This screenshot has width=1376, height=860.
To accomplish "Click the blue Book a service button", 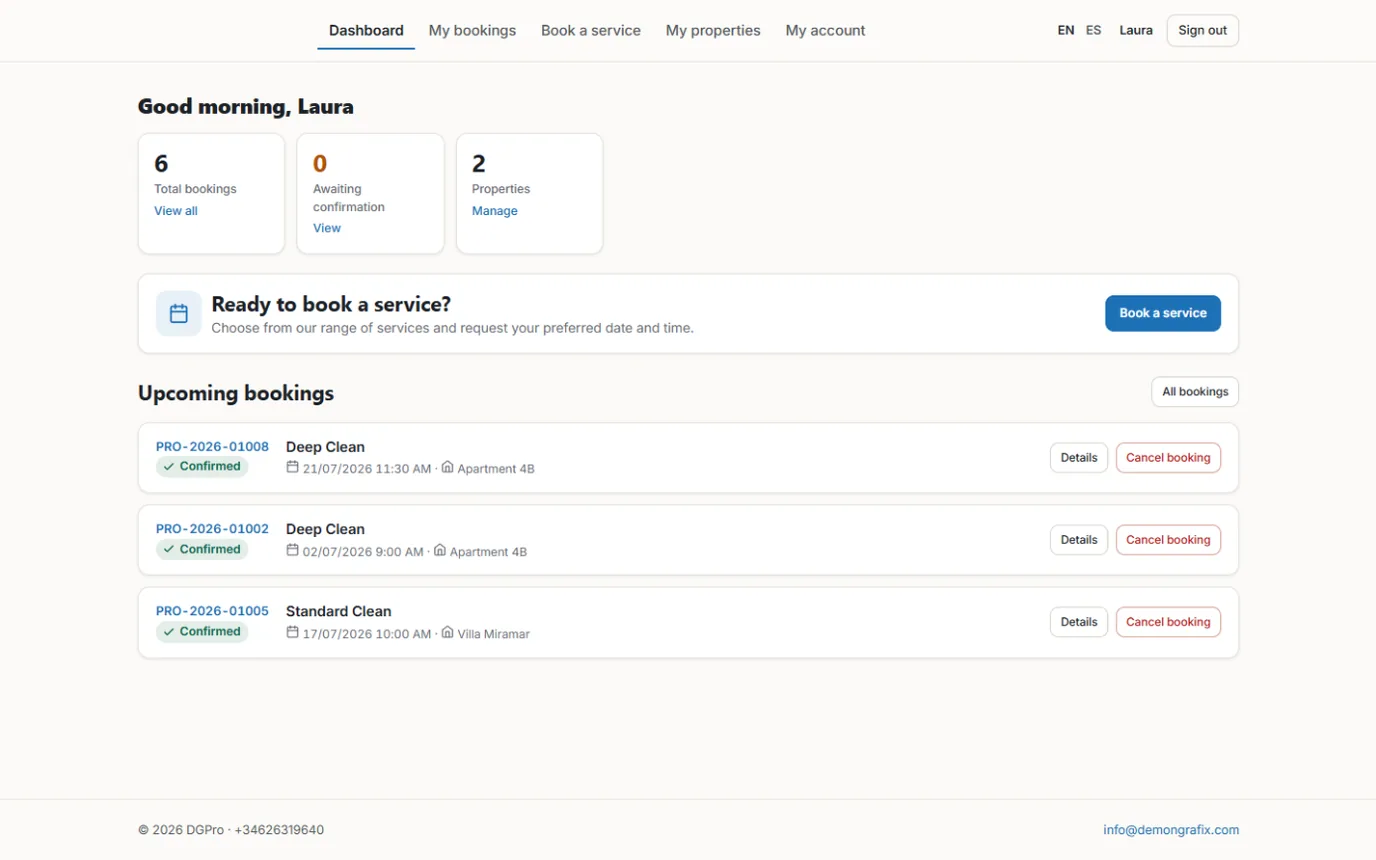I will pyautogui.click(x=1163, y=313).
